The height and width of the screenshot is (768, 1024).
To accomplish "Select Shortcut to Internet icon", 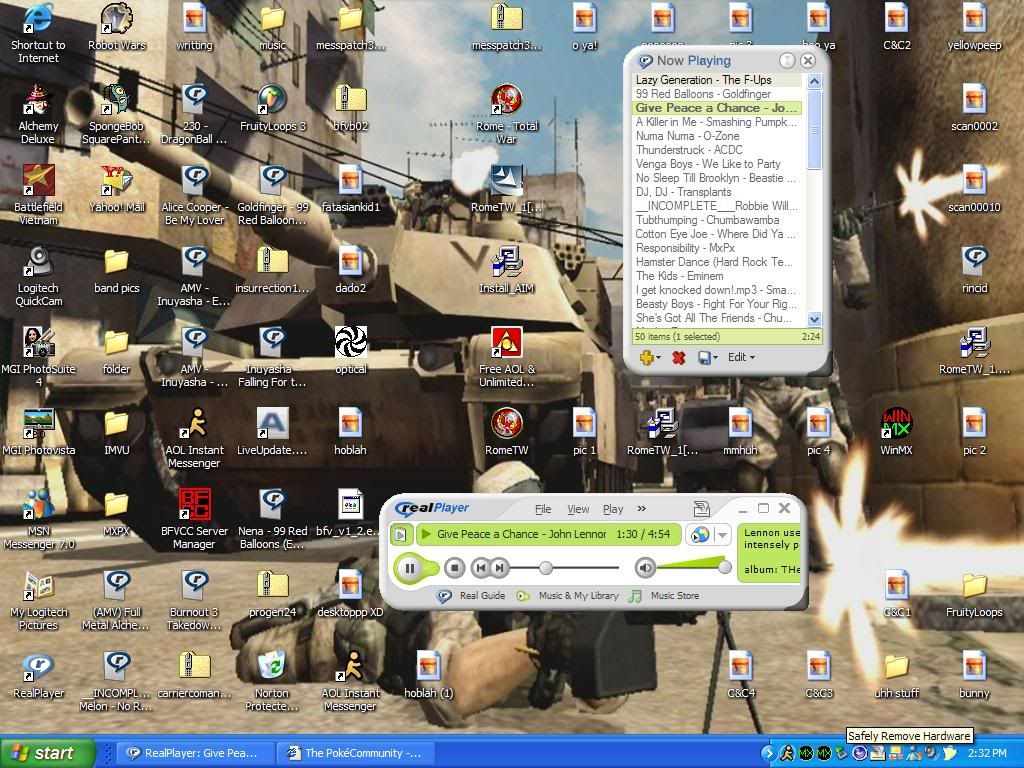I will (x=38, y=33).
